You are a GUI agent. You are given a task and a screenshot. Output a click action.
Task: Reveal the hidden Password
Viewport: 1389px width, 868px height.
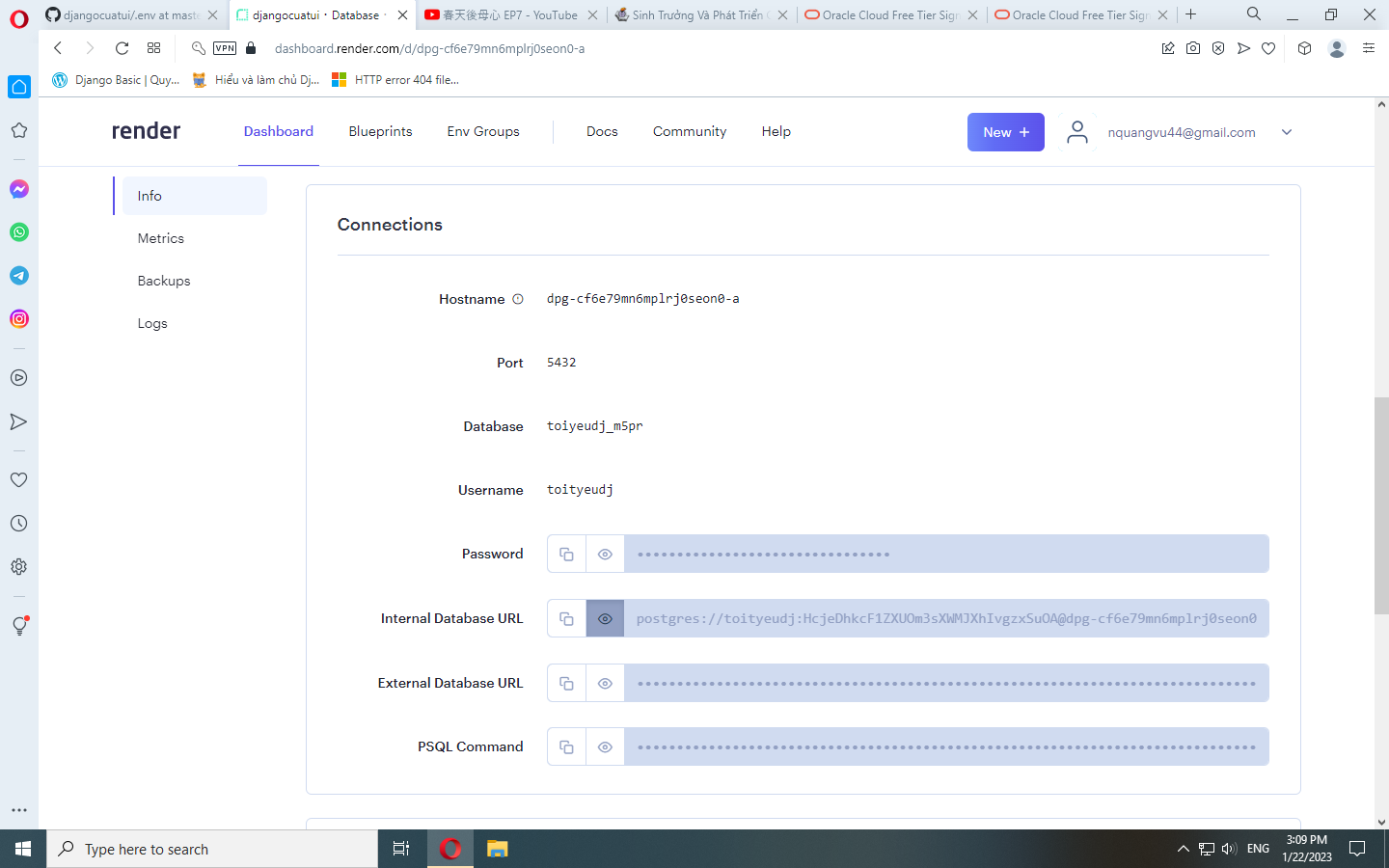point(605,554)
